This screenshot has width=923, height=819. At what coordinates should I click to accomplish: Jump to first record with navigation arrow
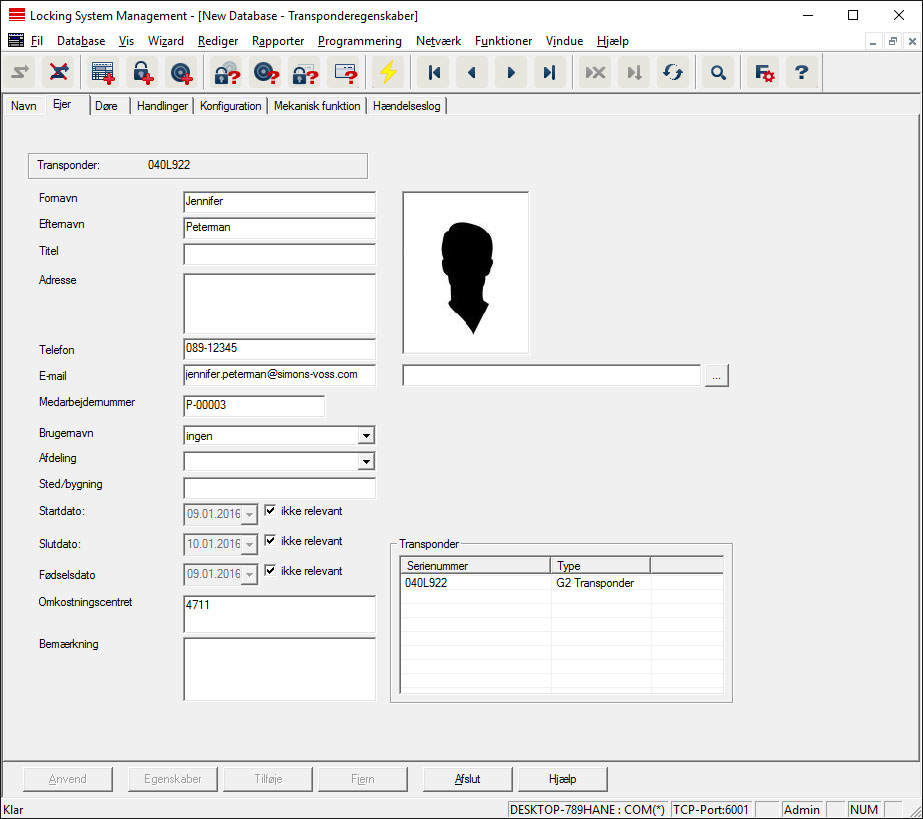(434, 73)
